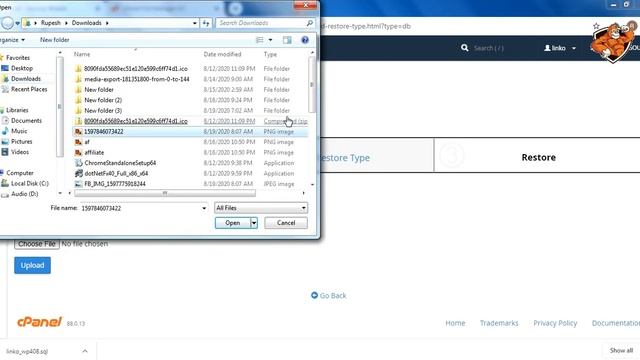The height and width of the screenshot is (360, 640).
Task: Click the search magnifier icon in dialog
Action: 310,23
